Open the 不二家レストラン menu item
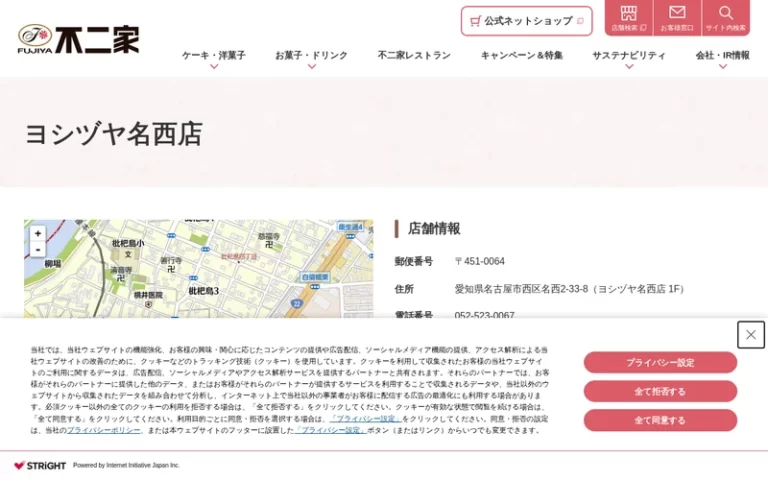768x480 pixels. (x=414, y=55)
